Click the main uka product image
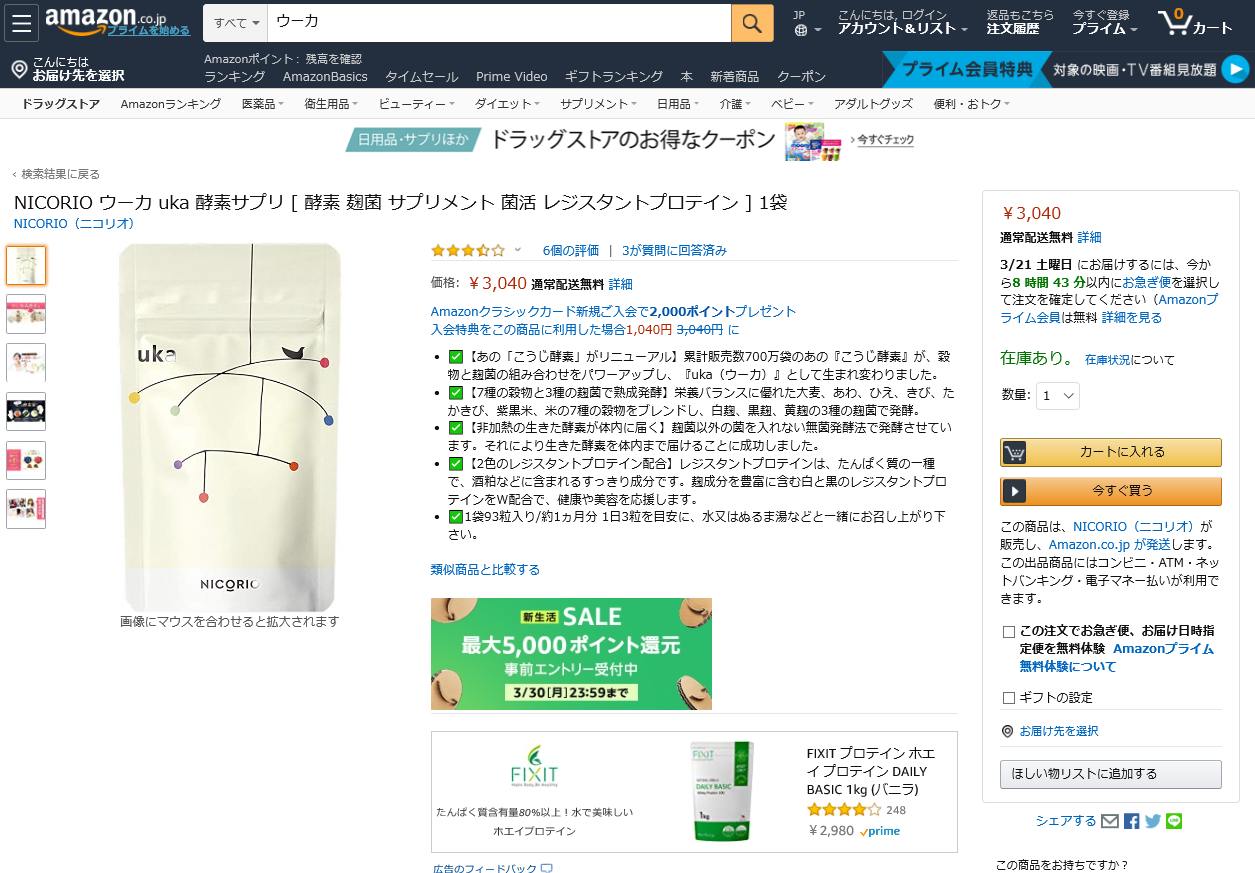This screenshot has height=873, width=1255. tap(230, 427)
